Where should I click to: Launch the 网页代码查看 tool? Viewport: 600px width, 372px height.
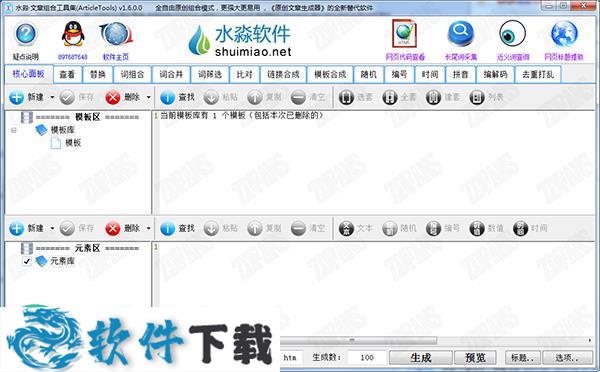tap(404, 34)
